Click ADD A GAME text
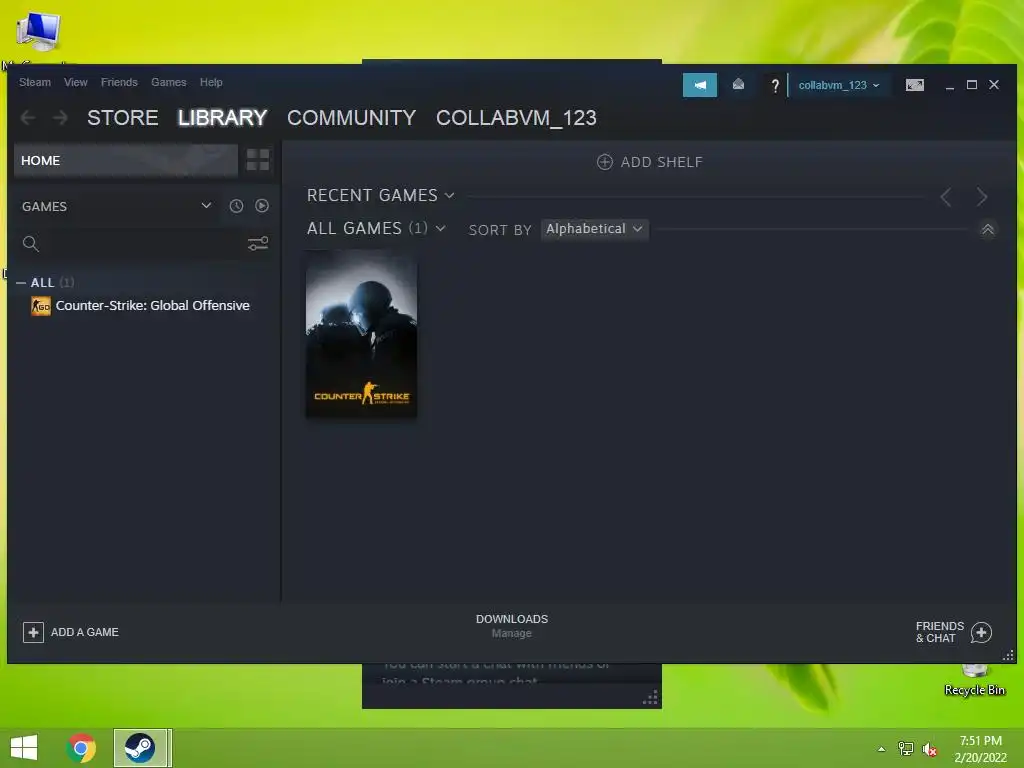This screenshot has width=1024, height=768. point(85,632)
